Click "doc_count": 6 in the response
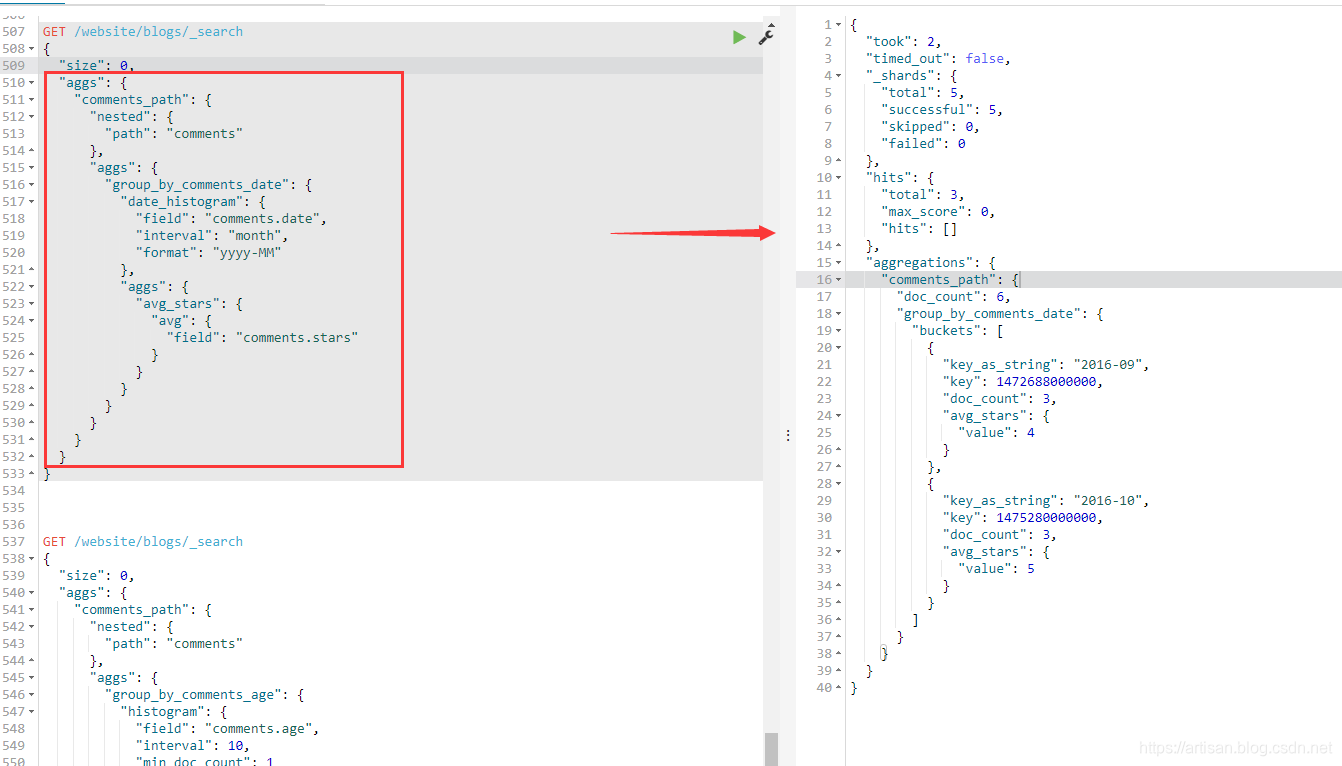Image resolution: width=1342 pixels, height=766 pixels. [x=954, y=296]
